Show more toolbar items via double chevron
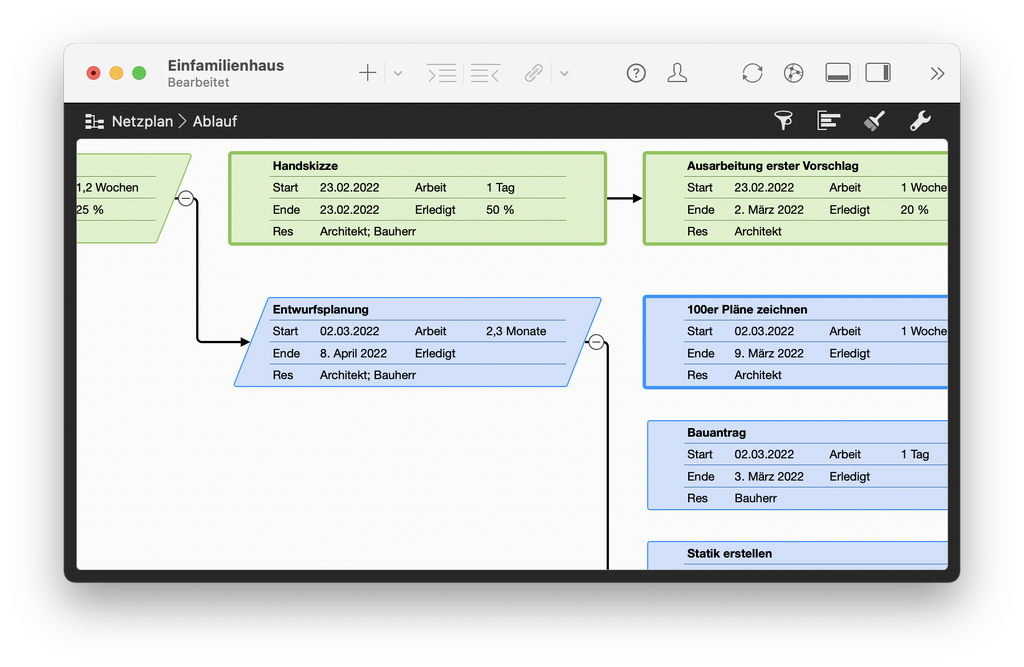Screen dimensions: 1024x667 tap(937, 73)
